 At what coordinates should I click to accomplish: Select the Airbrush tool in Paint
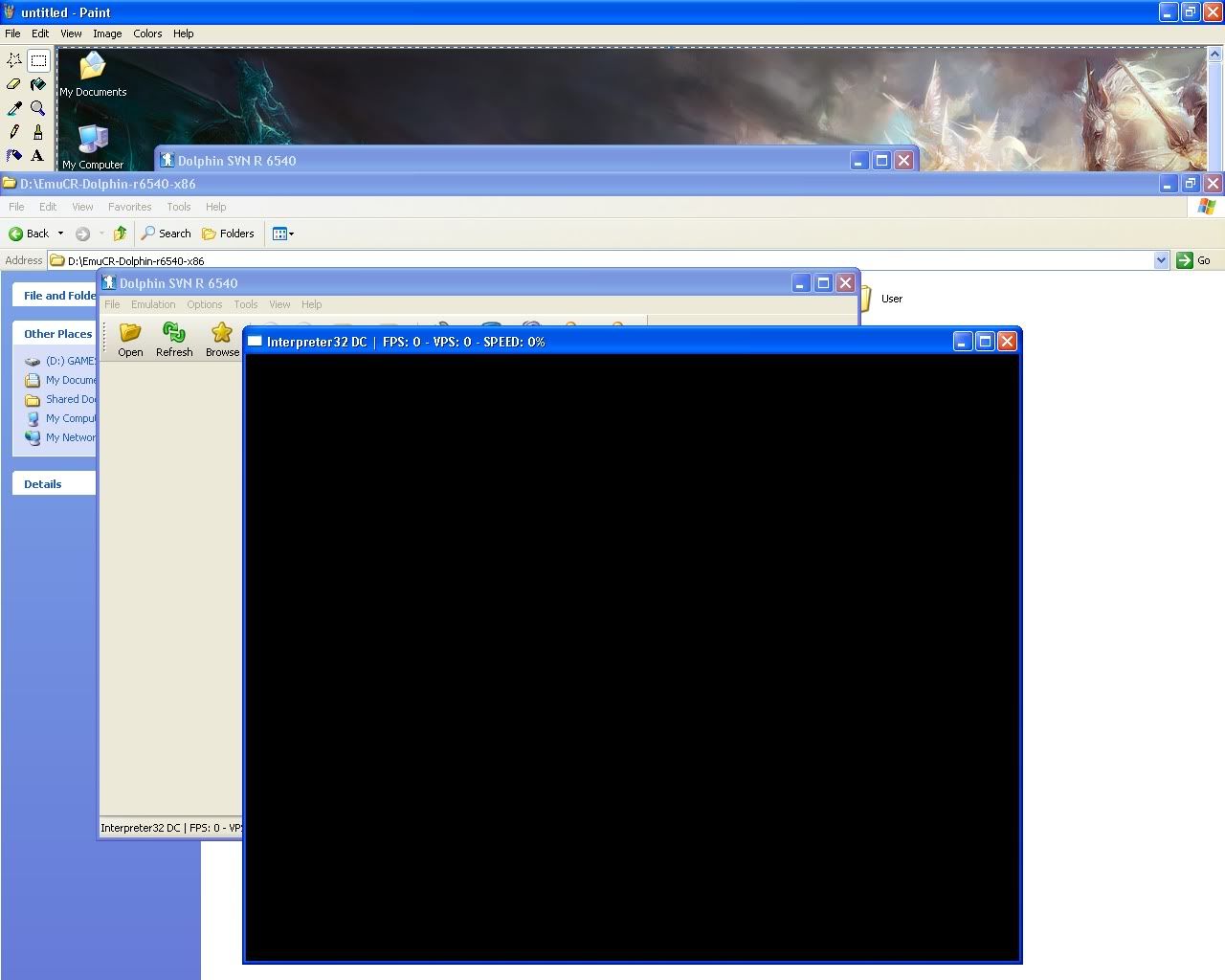tap(14, 155)
